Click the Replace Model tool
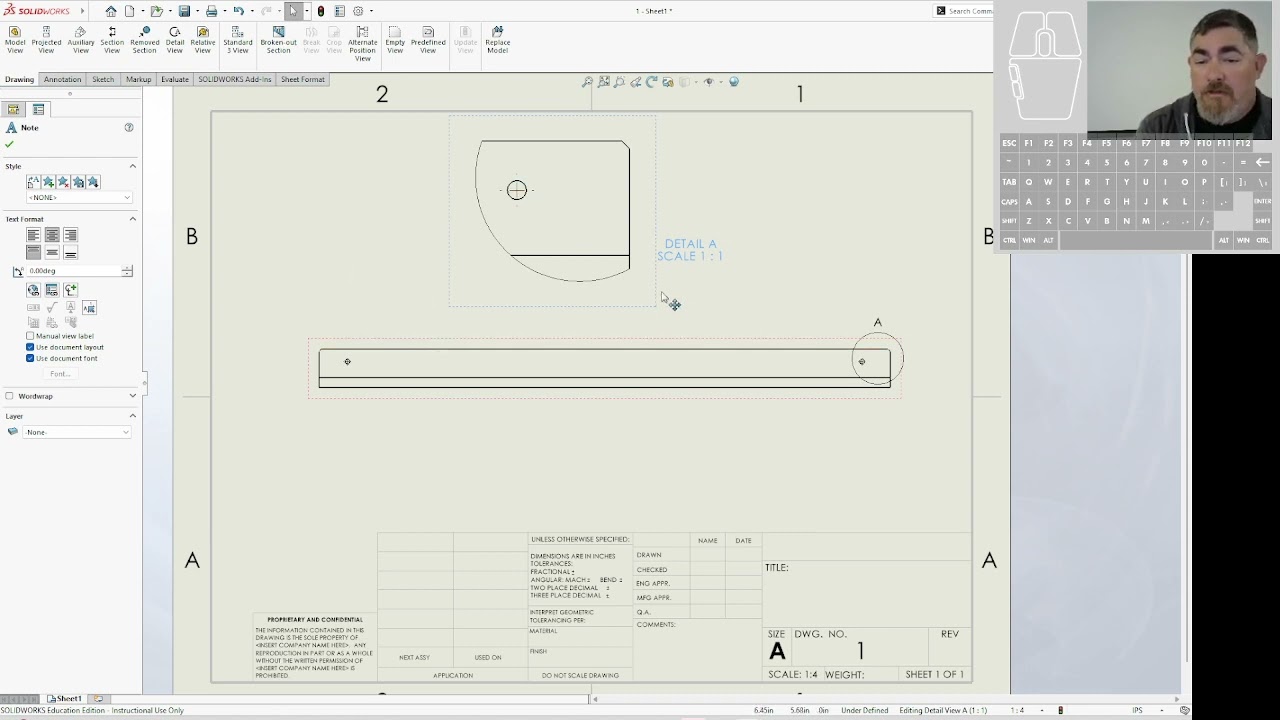 coord(498,40)
